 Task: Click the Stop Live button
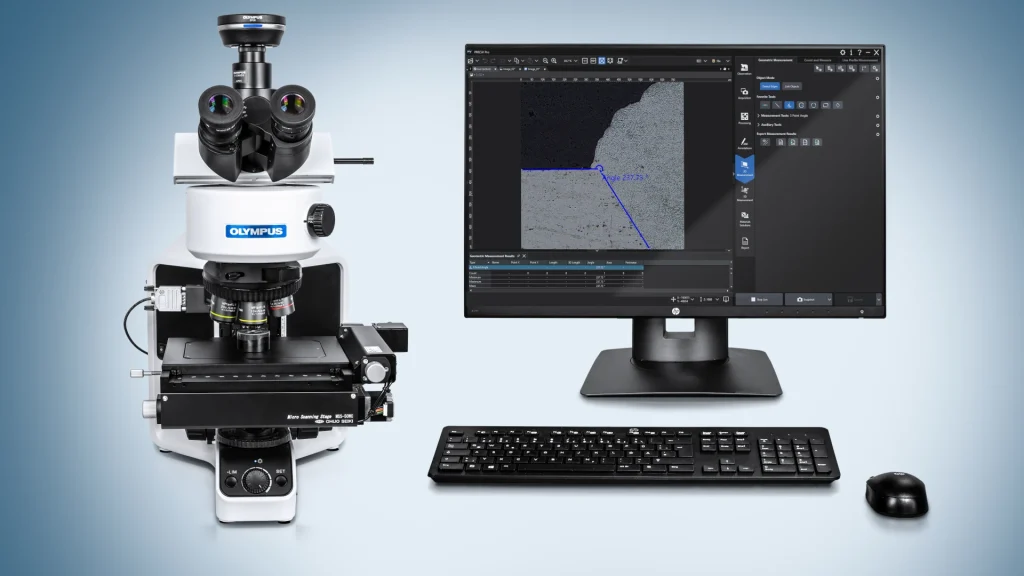759,299
